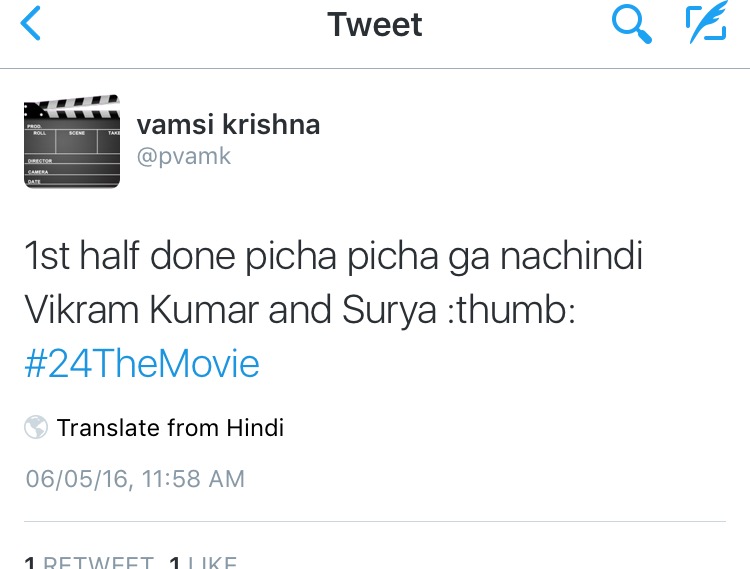View the 1 RETWEET list
The width and height of the screenshot is (750, 569).
(90, 563)
